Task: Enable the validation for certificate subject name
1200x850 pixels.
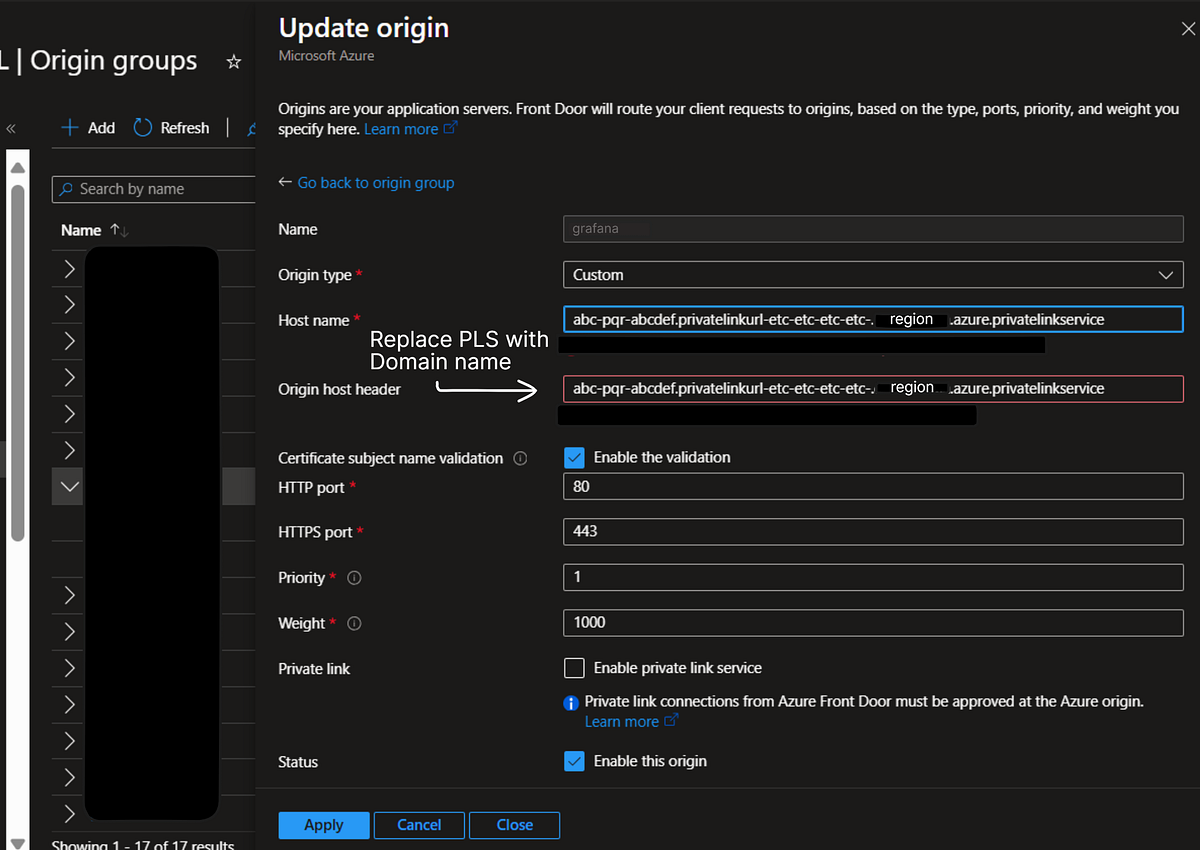Action: [574, 457]
